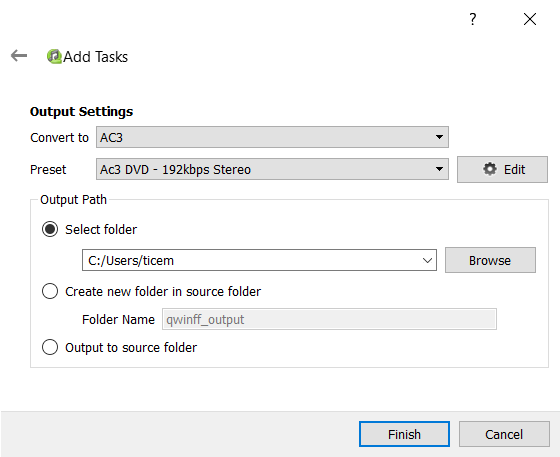Image resolution: width=560 pixels, height=457 pixels.
Task: Click the gear icon on the Edit button
Action: [490, 169]
